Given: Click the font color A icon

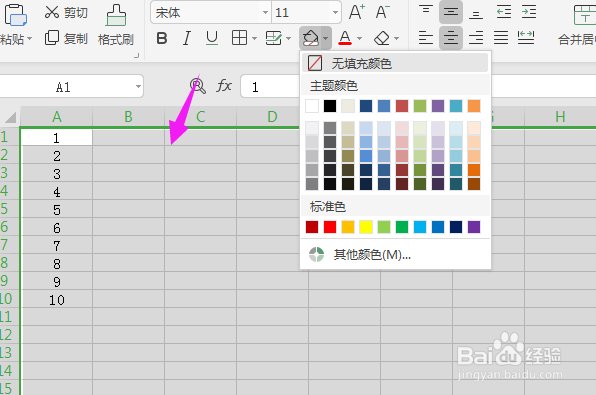Looking at the screenshot, I should coord(345,38).
